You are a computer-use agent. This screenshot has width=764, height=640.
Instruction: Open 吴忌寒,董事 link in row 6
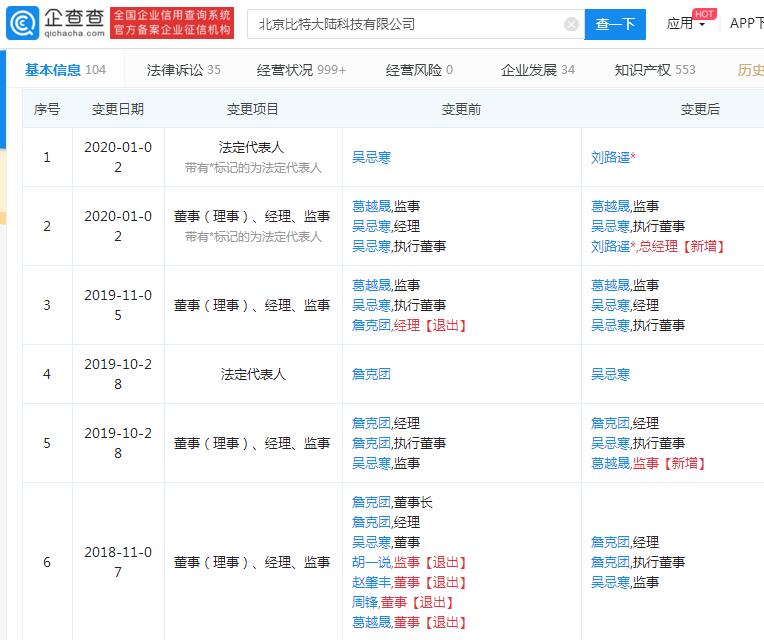386,542
